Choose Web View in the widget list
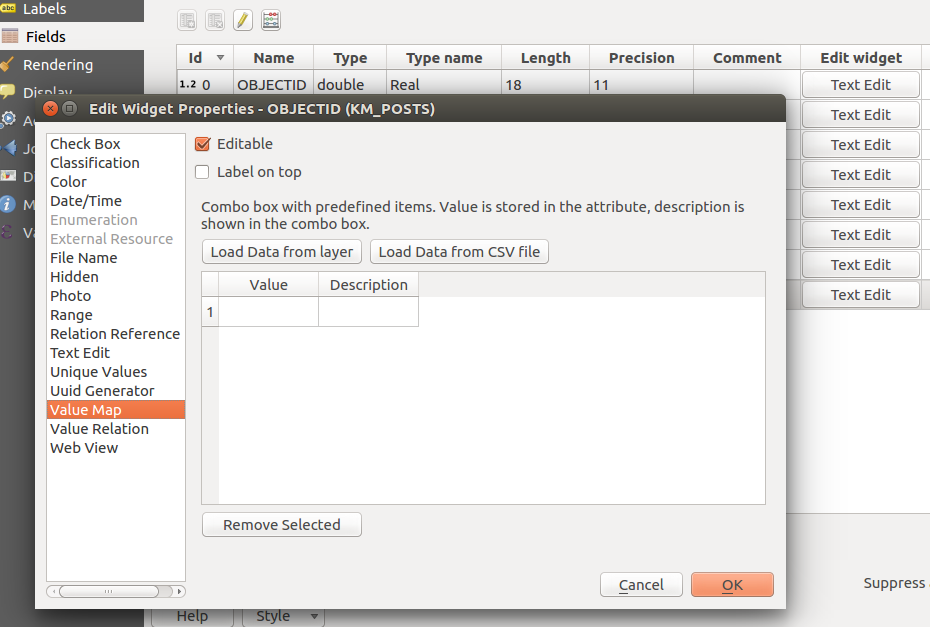This screenshot has height=627, width=930. pyautogui.click(x=116, y=448)
